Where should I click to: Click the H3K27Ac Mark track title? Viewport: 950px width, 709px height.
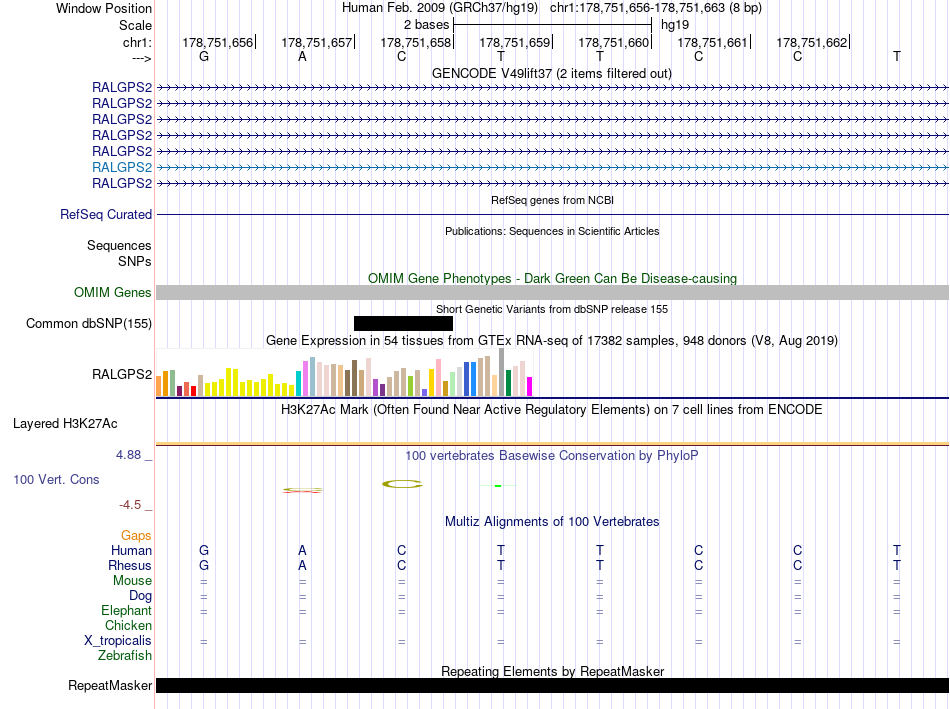552,410
